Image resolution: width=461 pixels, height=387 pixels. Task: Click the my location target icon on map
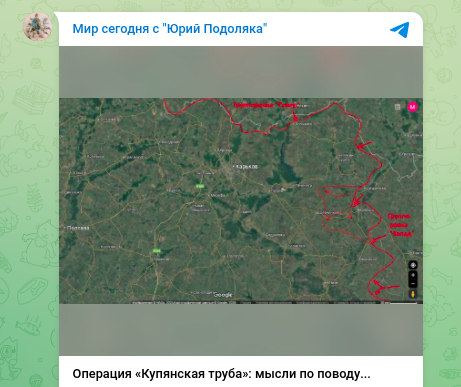tap(413, 265)
